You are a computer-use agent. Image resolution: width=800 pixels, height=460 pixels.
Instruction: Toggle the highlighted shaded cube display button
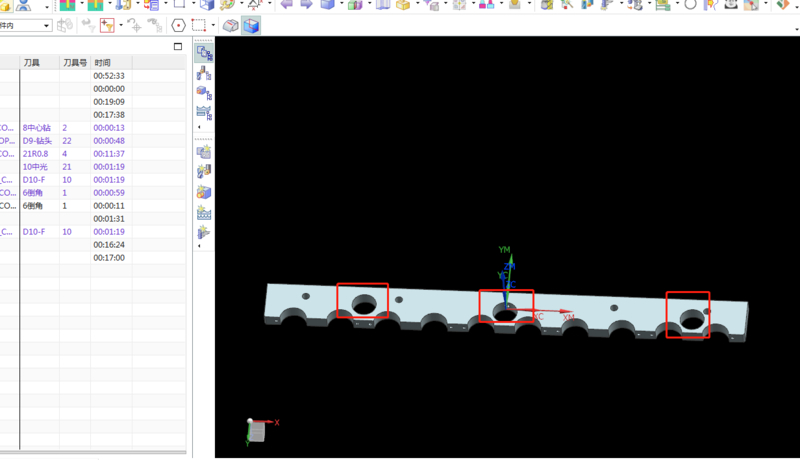click(251, 25)
